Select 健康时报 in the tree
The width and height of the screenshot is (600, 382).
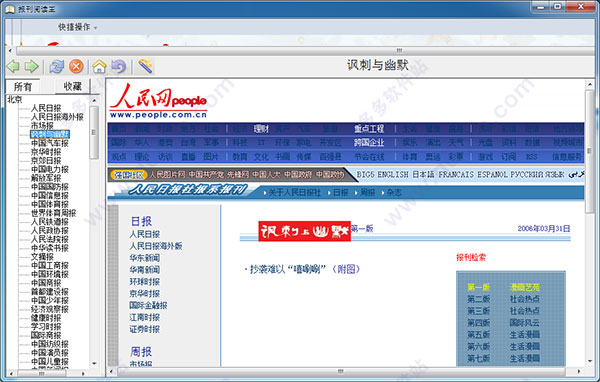coord(46,318)
